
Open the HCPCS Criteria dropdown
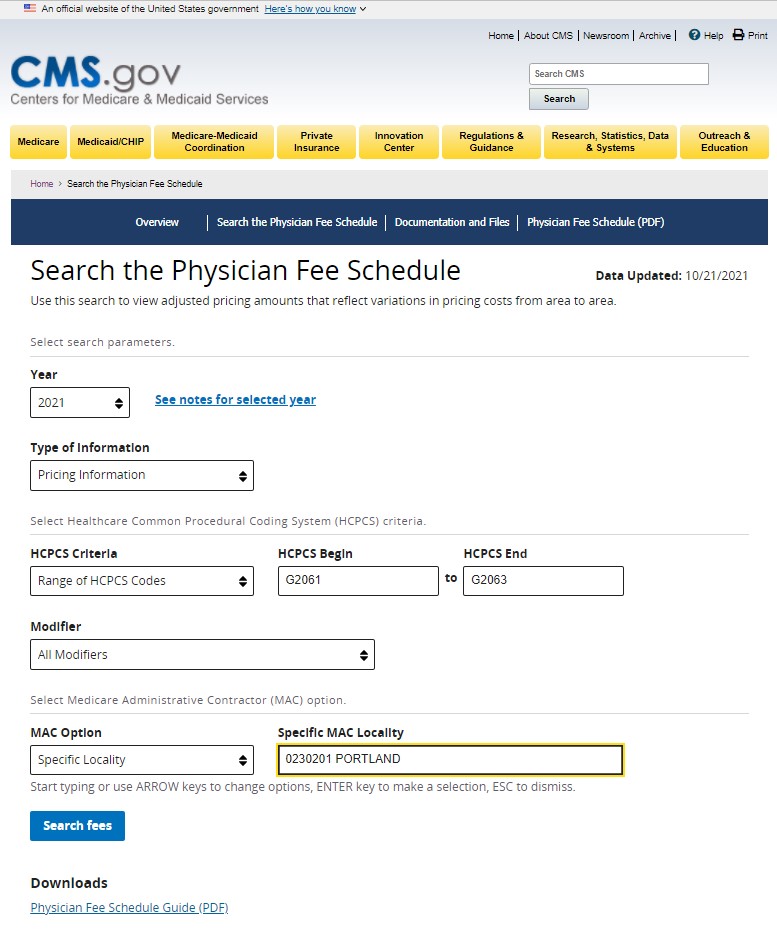point(141,580)
